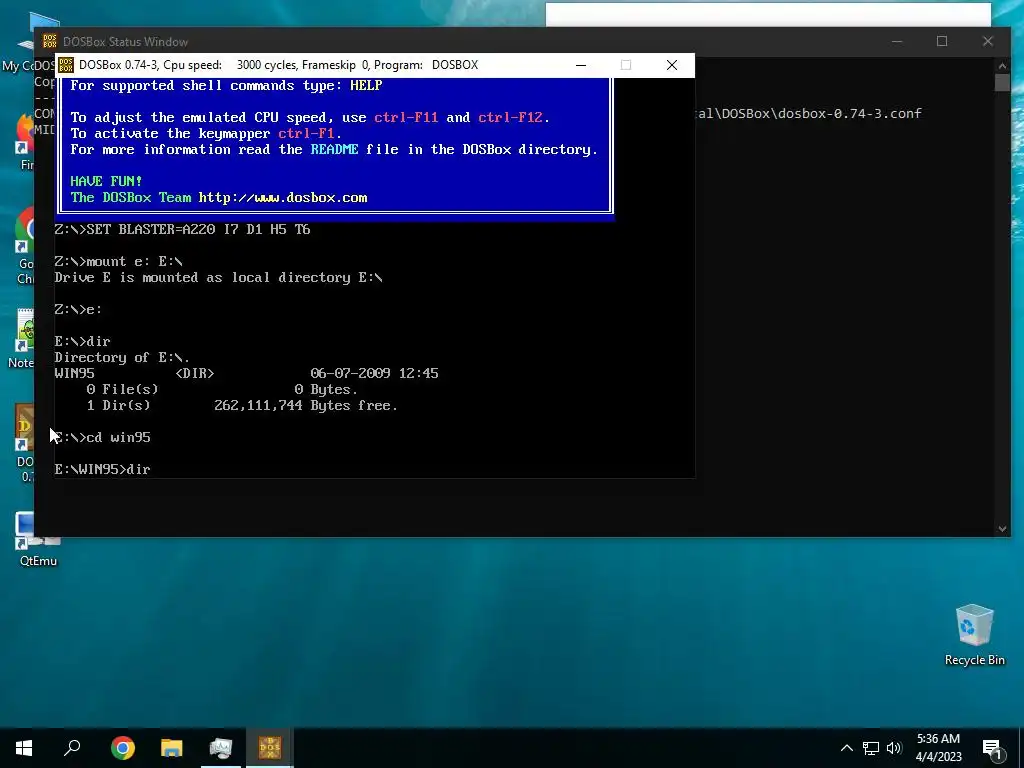
Task: Click the DOSBox title bar icon
Action: point(66,65)
